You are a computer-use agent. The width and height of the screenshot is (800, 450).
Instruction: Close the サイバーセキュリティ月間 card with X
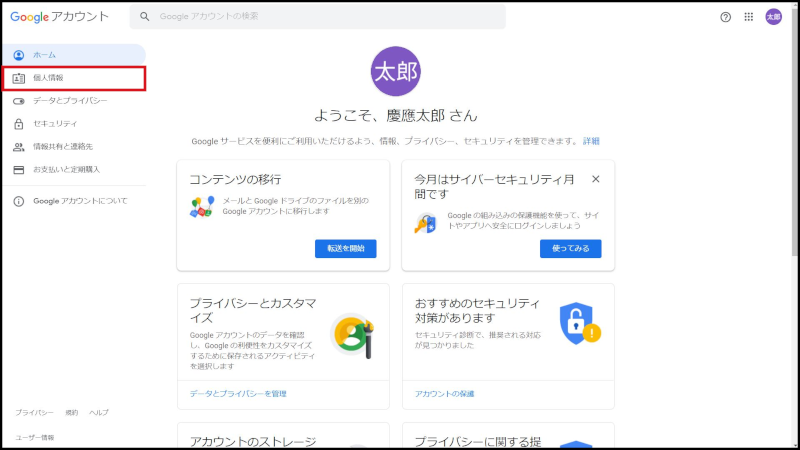[596, 179]
